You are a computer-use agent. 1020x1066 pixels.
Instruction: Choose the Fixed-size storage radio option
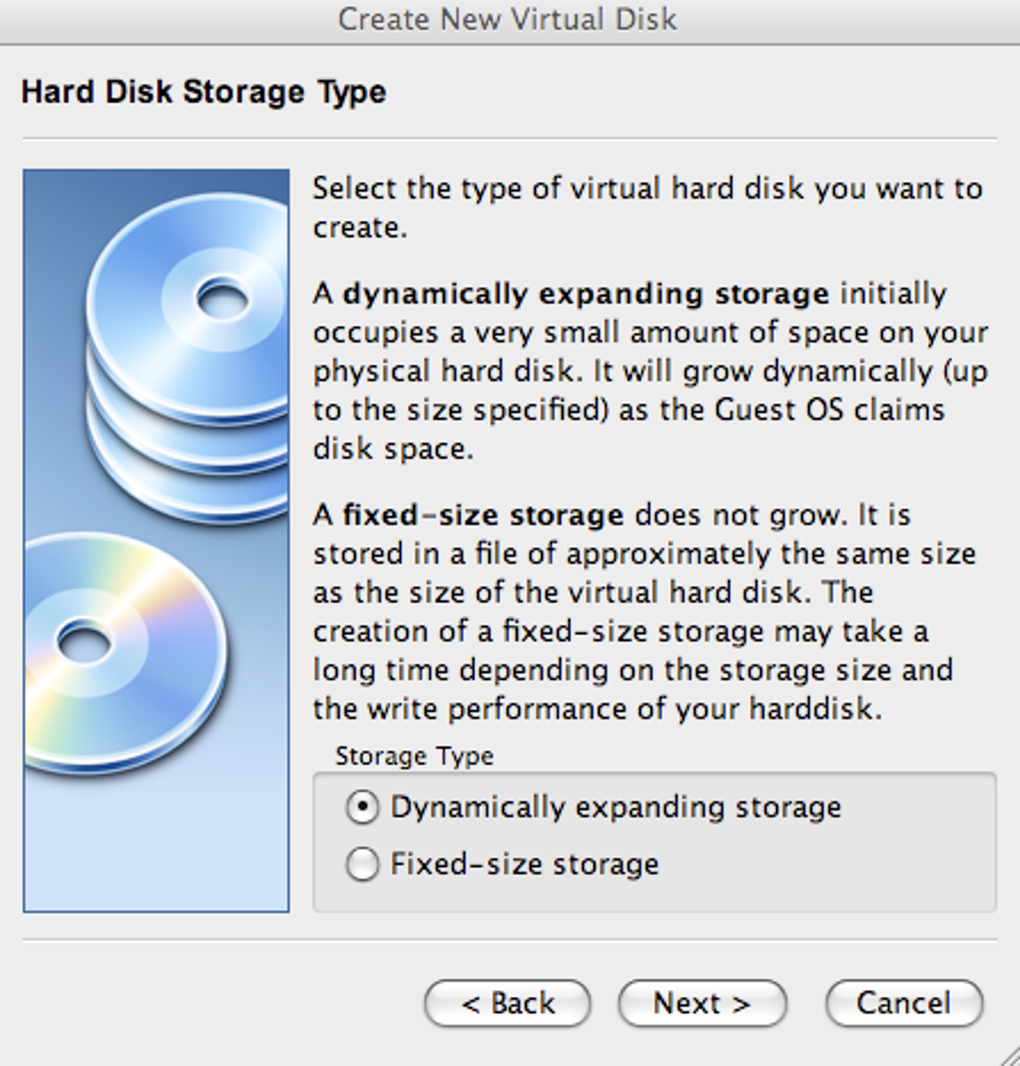pyautogui.click(x=362, y=864)
